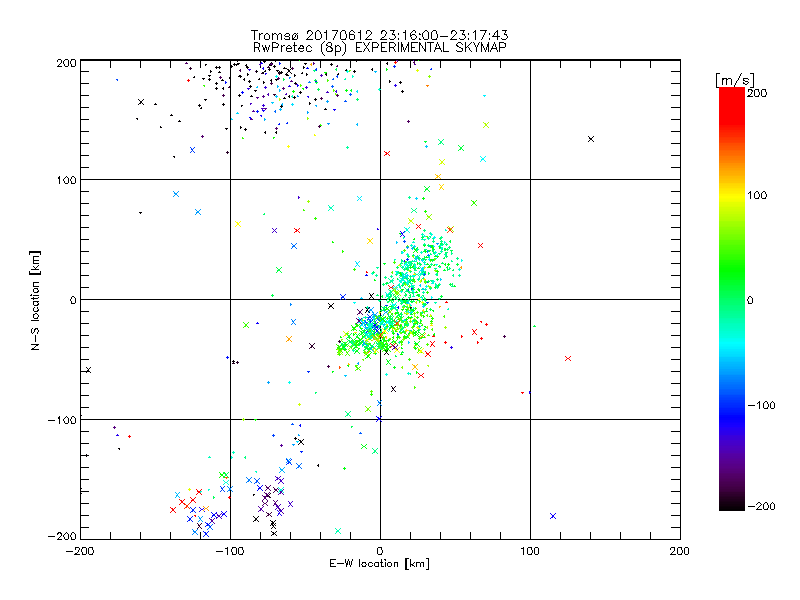
Task: Click the '0' tick on N-S axis
Action: (x=73, y=300)
